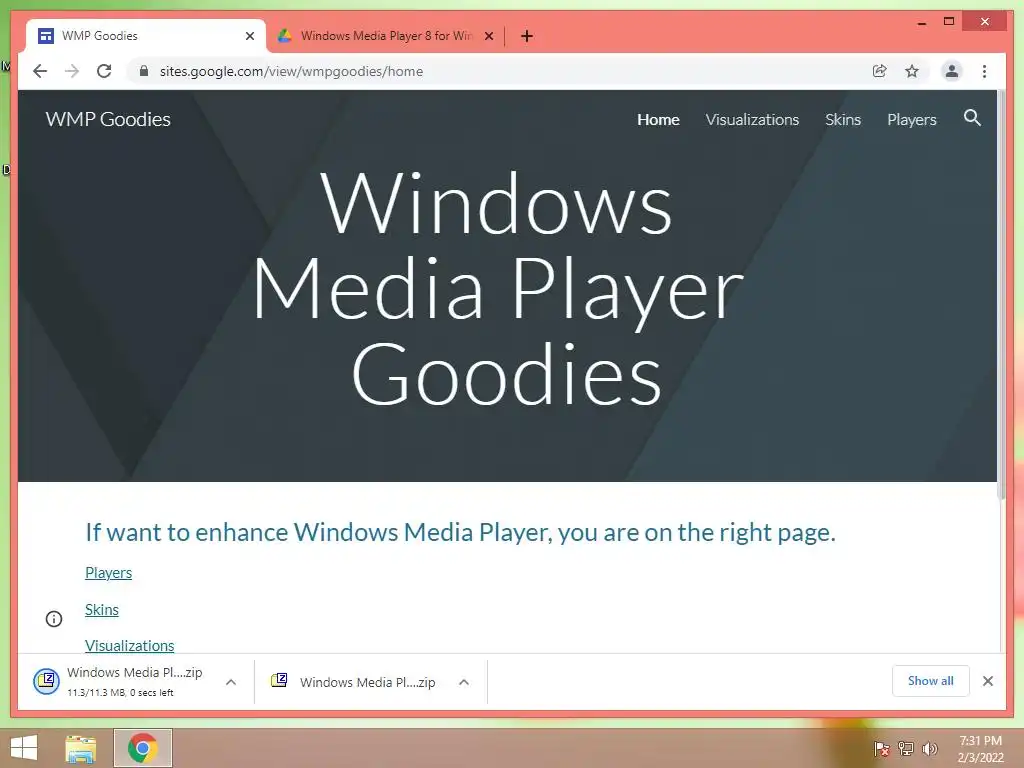Screen dimensions: 1024x768
Task: Open Players in site navigation
Action: tap(912, 120)
